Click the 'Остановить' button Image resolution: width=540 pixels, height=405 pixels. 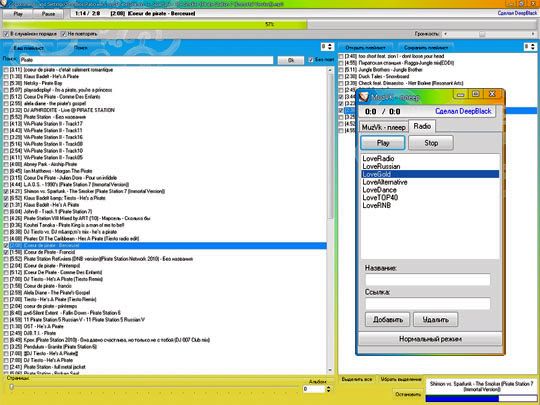(408, 394)
